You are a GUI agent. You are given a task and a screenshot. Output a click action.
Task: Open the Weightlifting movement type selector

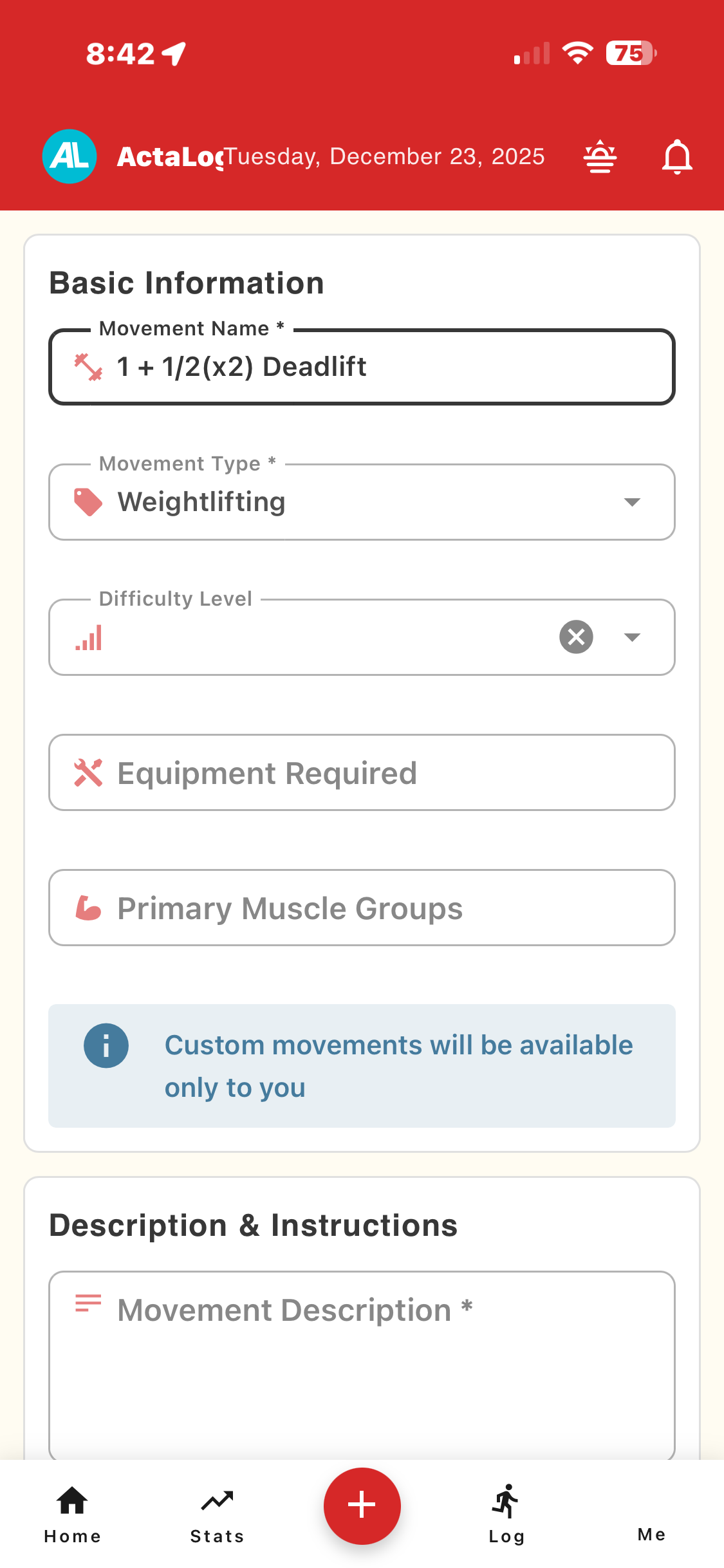click(x=348, y=502)
